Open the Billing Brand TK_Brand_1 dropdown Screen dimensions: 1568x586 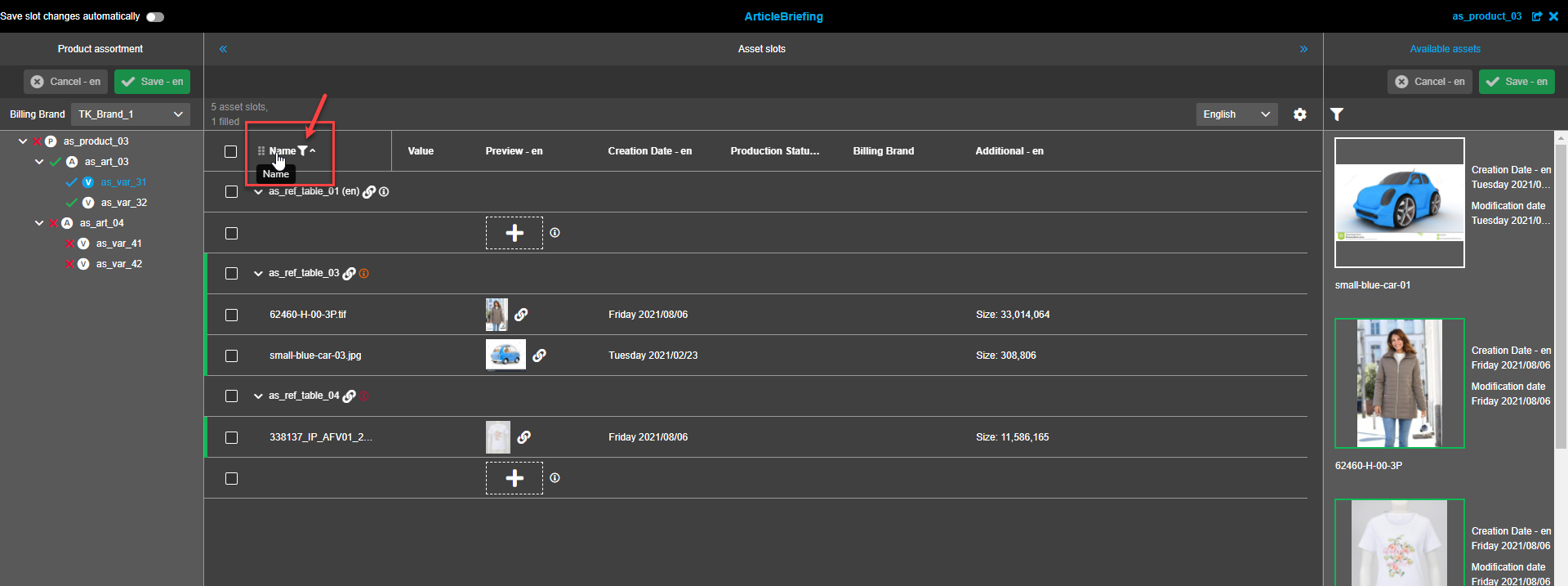131,114
